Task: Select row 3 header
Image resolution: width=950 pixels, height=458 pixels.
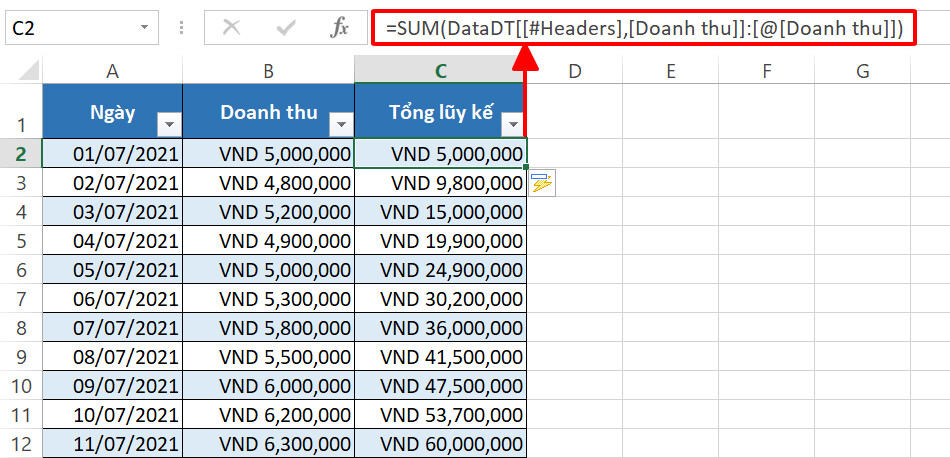Action: pyautogui.click(x=21, y=182)
